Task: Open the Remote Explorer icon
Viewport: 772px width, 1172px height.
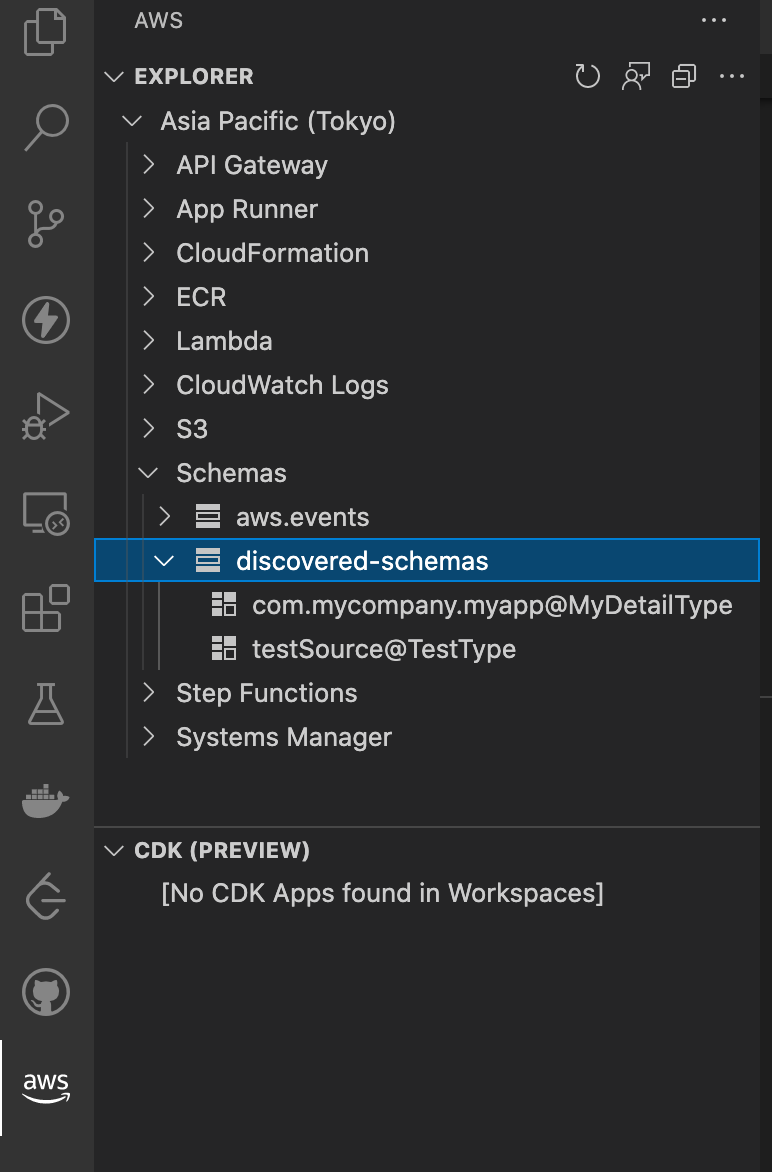Action: 46,513
